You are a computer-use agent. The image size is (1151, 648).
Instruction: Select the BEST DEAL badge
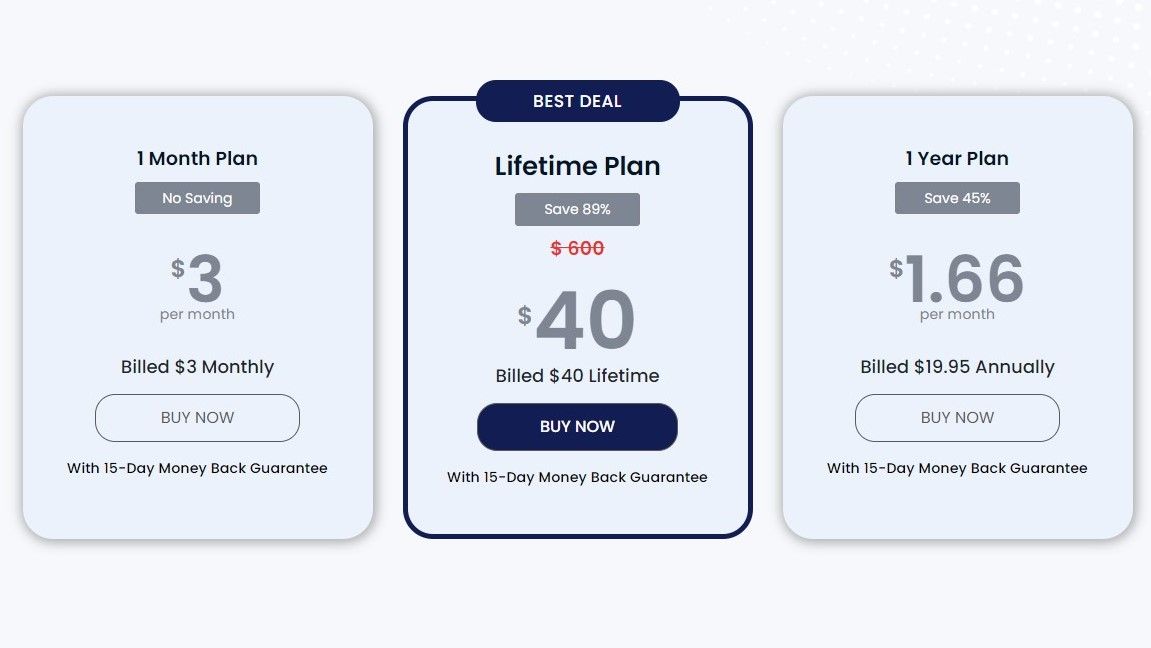coord(577,101)
